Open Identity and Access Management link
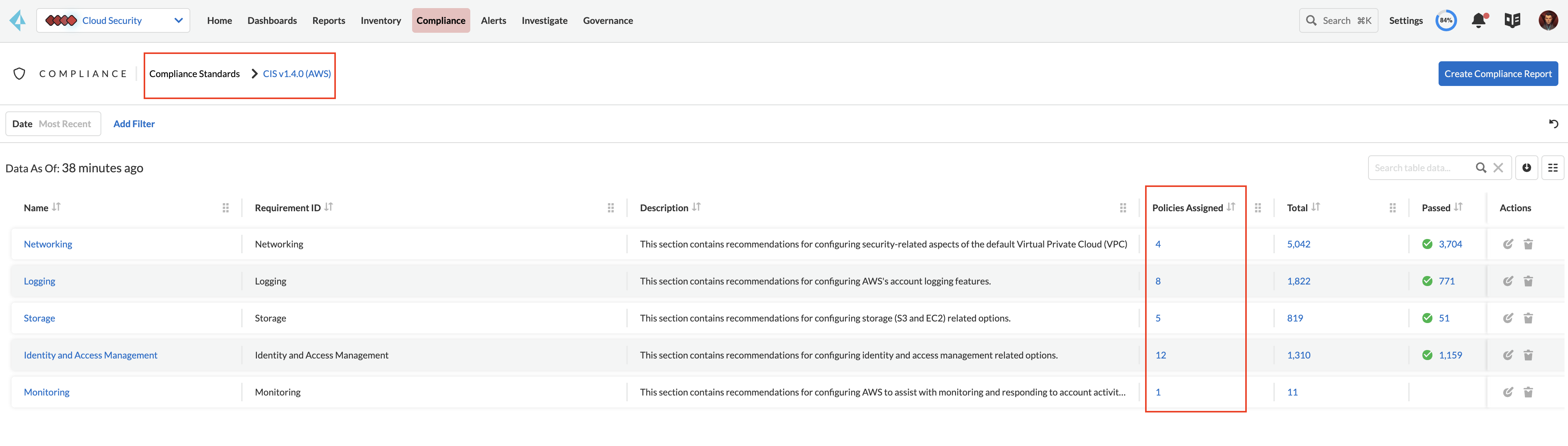 point(90,355)
